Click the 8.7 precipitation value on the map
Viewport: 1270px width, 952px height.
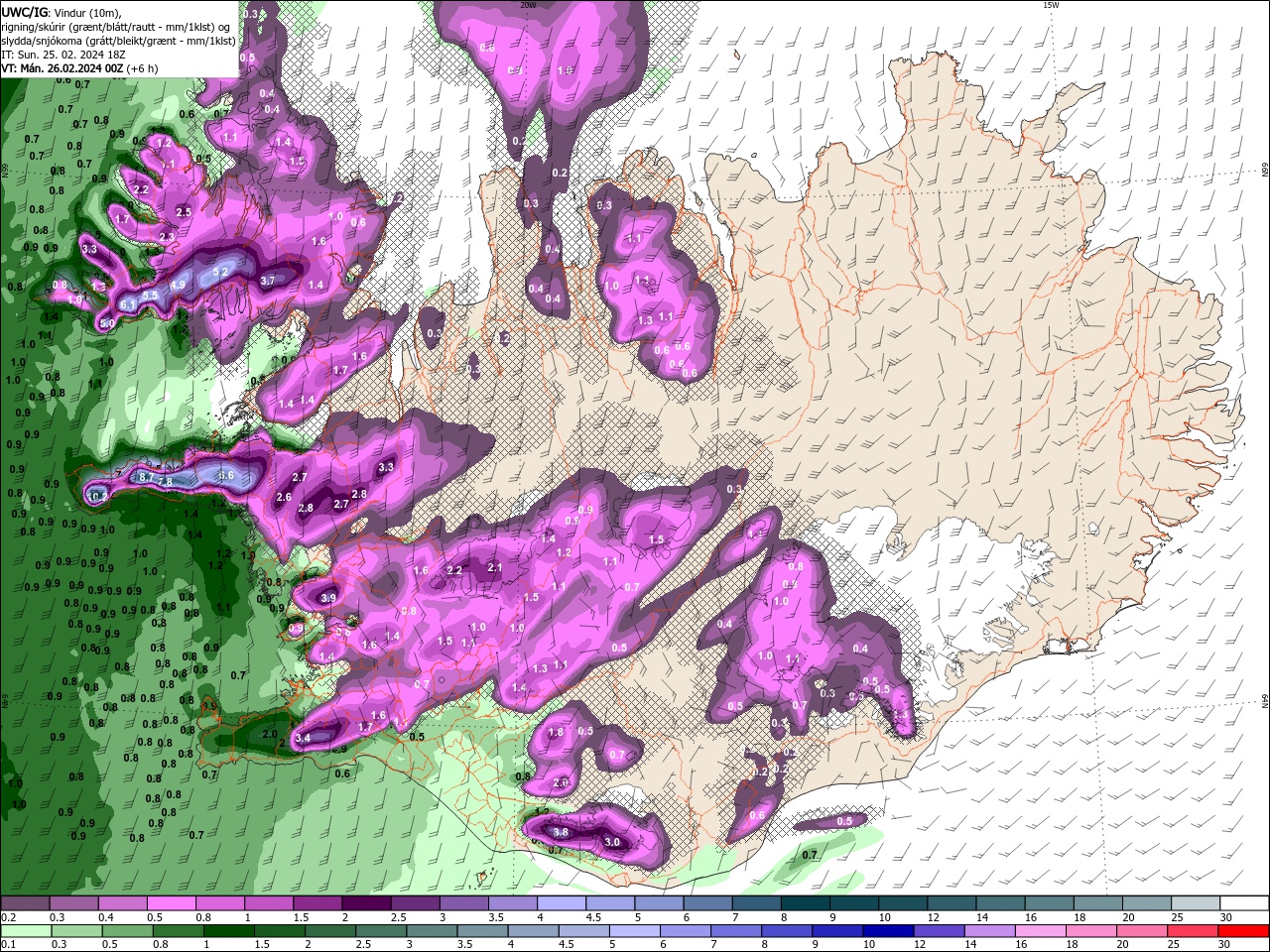coord(145,477)
